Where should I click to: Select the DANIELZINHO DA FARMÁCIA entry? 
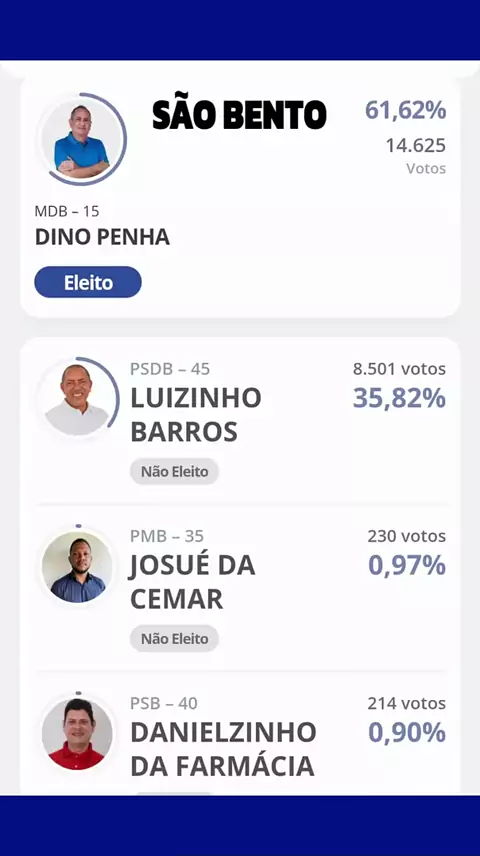(x=223, y=749)
